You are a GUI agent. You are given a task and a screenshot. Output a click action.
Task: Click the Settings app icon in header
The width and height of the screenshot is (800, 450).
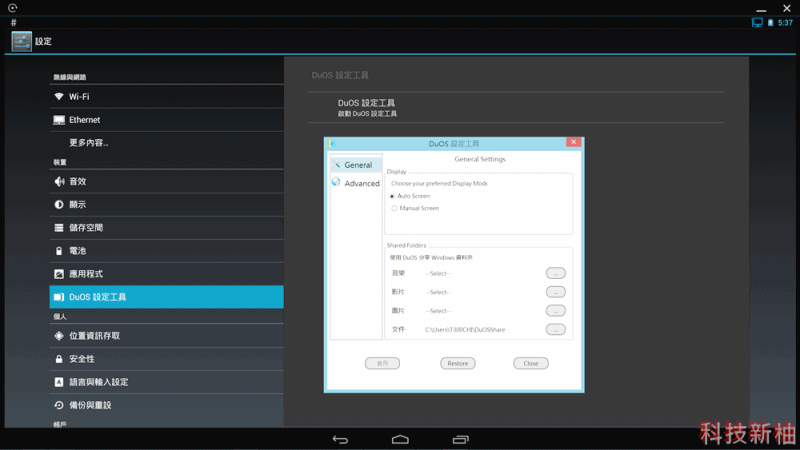pyautogui.click(x=21, y=41)
